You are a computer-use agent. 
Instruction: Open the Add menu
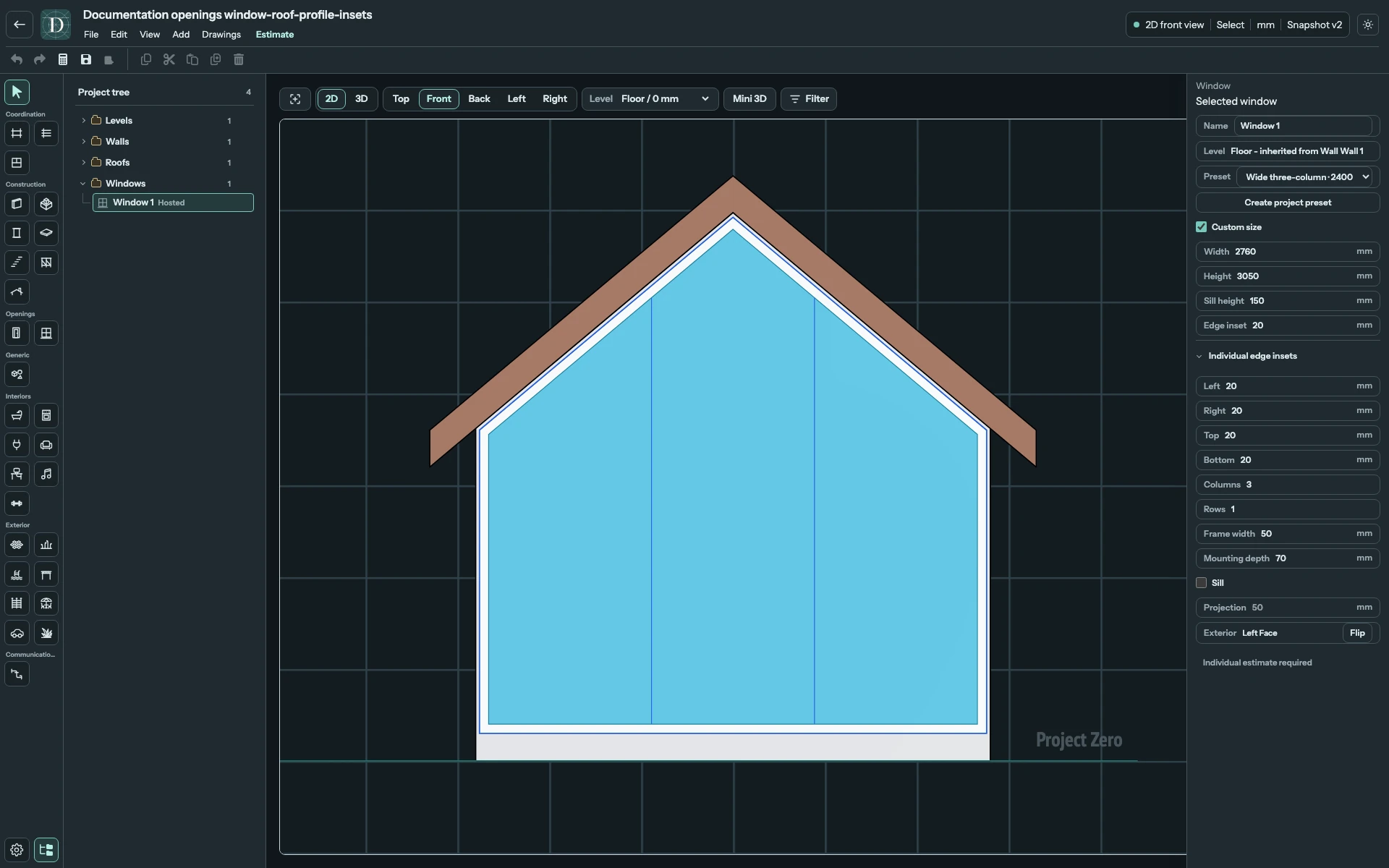(x=181, y=35)
